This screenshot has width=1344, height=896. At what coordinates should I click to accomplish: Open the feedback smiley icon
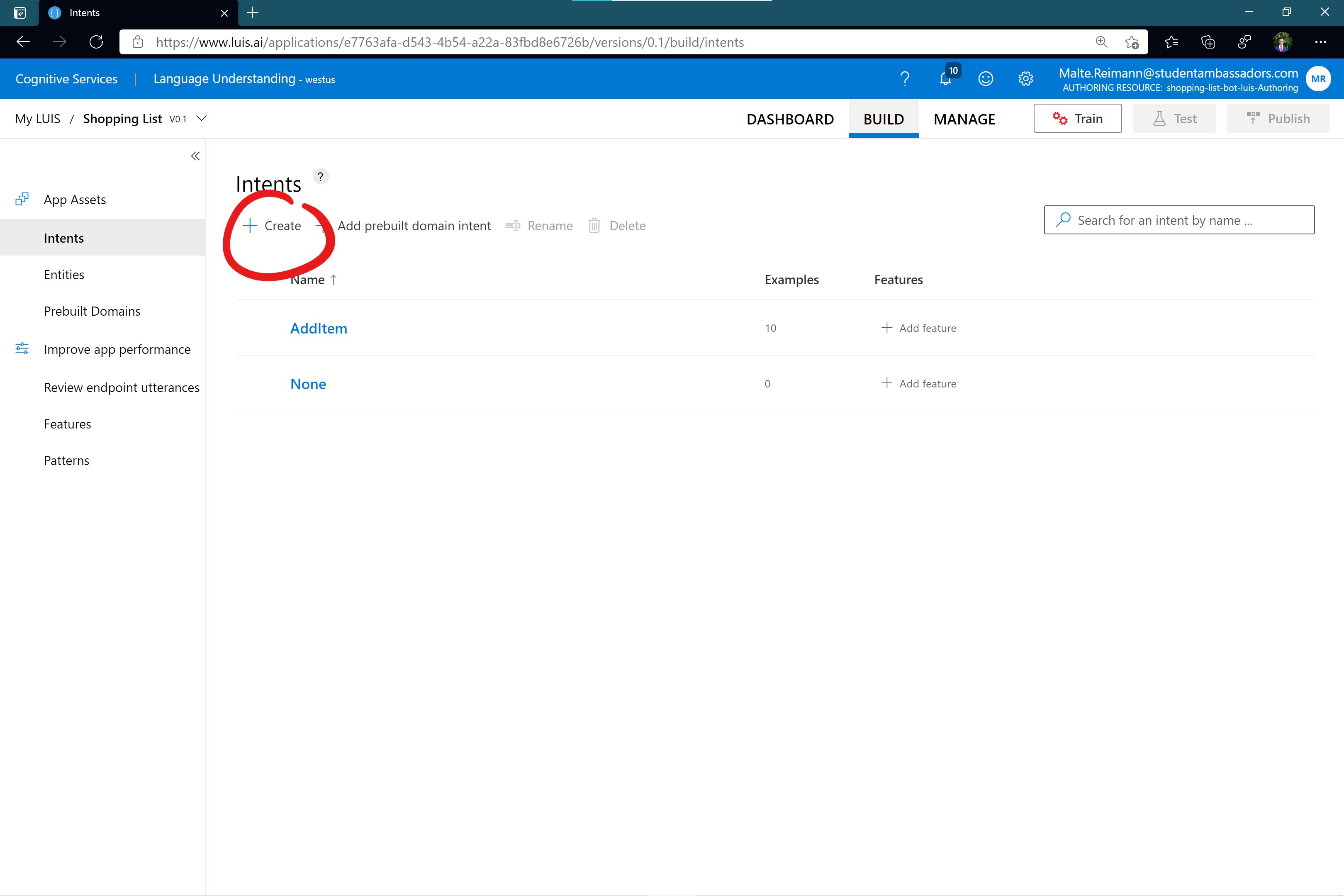(x=986, y=79)
